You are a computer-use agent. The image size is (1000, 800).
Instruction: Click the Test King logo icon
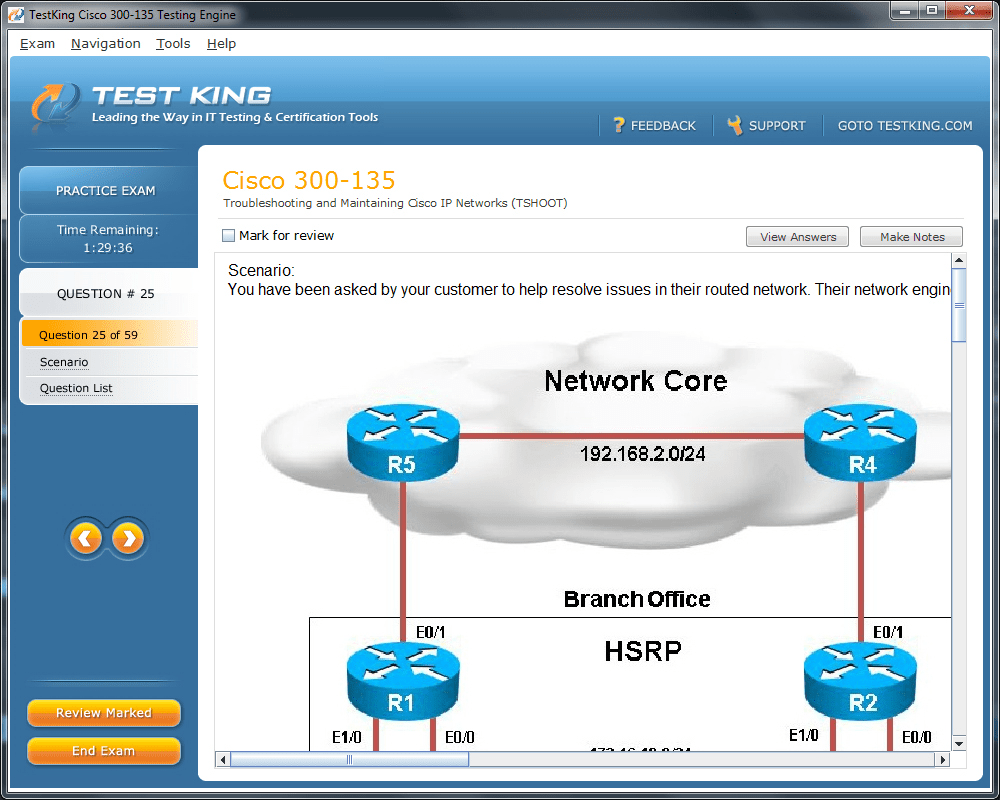(56, 104)
